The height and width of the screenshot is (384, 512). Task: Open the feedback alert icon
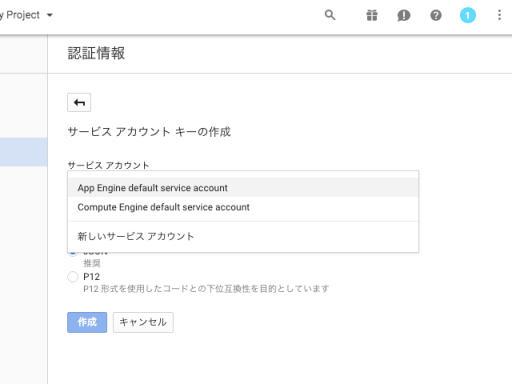tap(404, 15)
